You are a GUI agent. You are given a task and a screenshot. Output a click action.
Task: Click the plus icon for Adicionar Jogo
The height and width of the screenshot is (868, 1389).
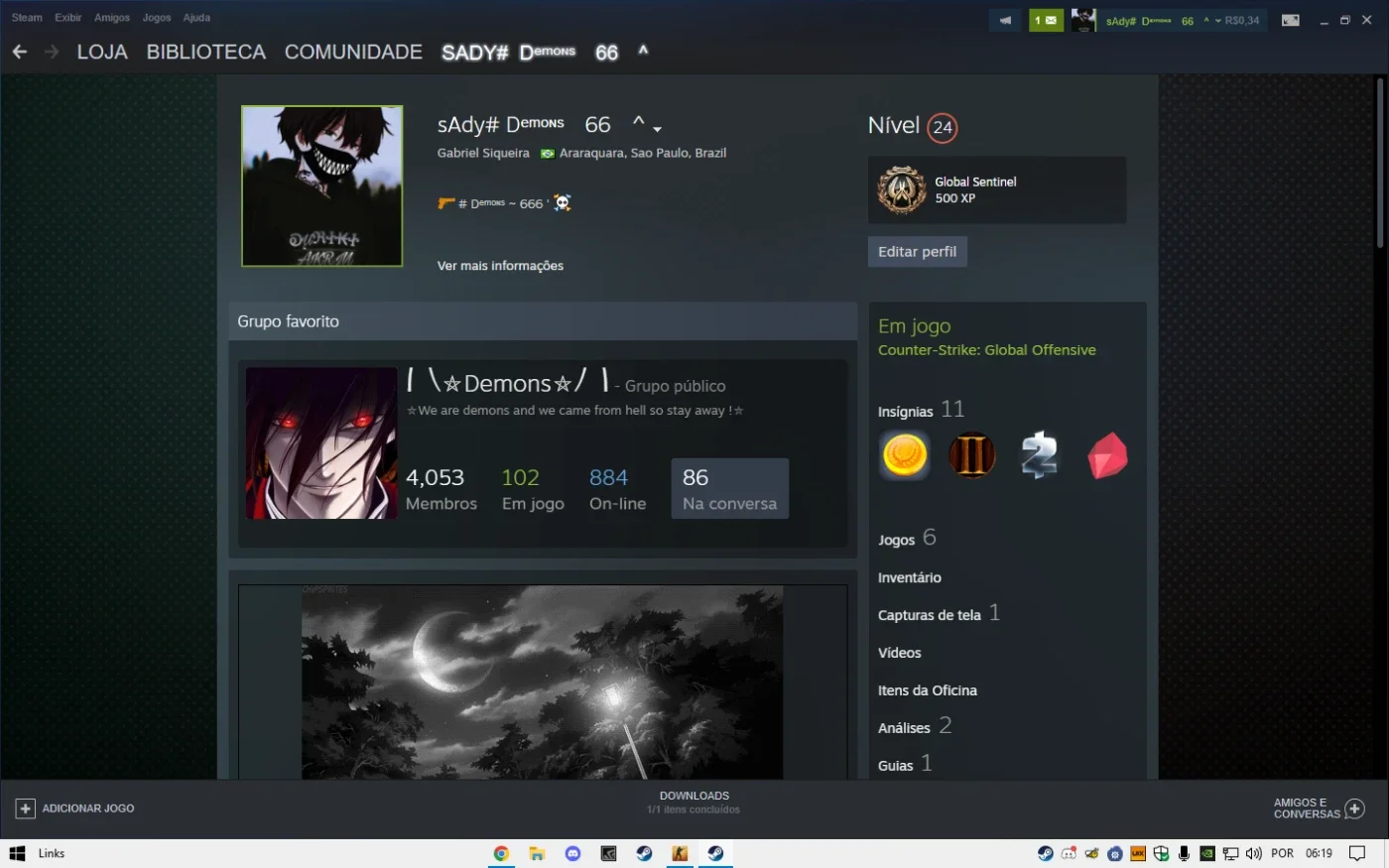coord(26,808)
